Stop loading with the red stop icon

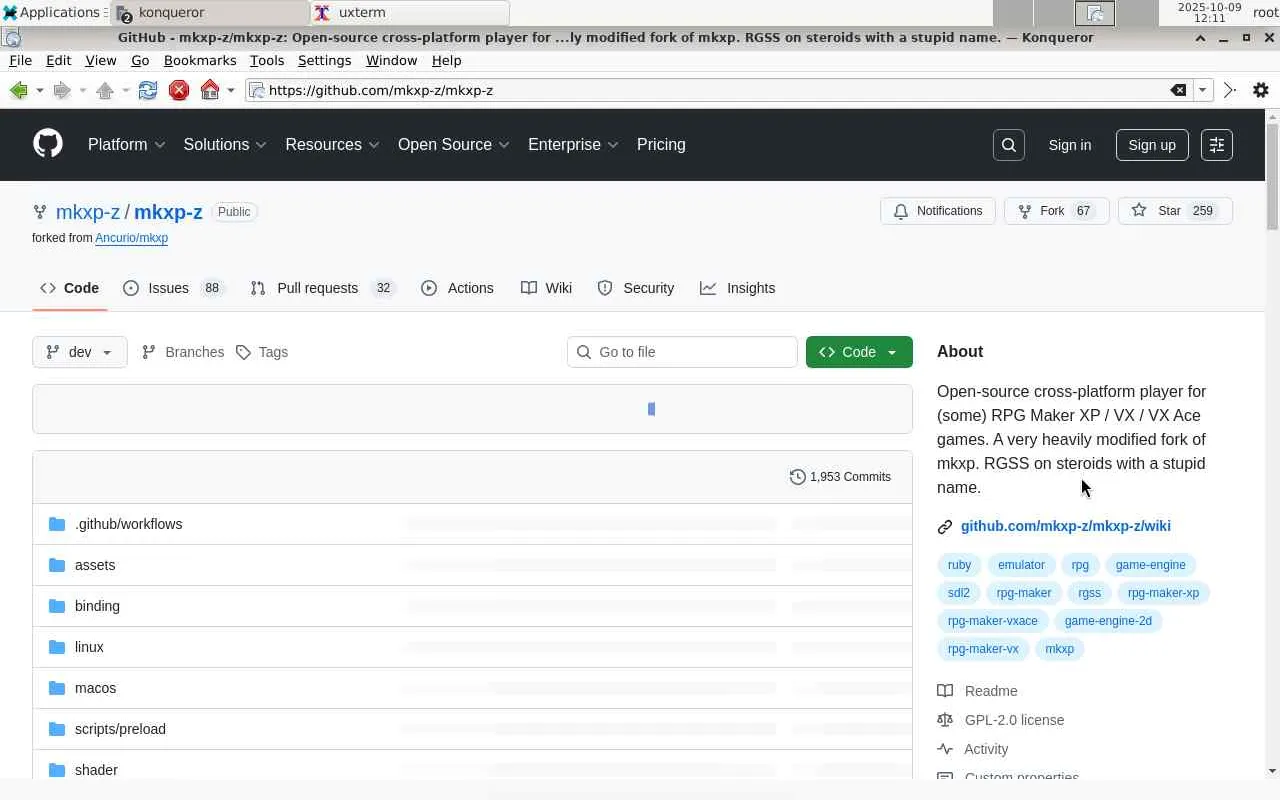click(179, 90)
